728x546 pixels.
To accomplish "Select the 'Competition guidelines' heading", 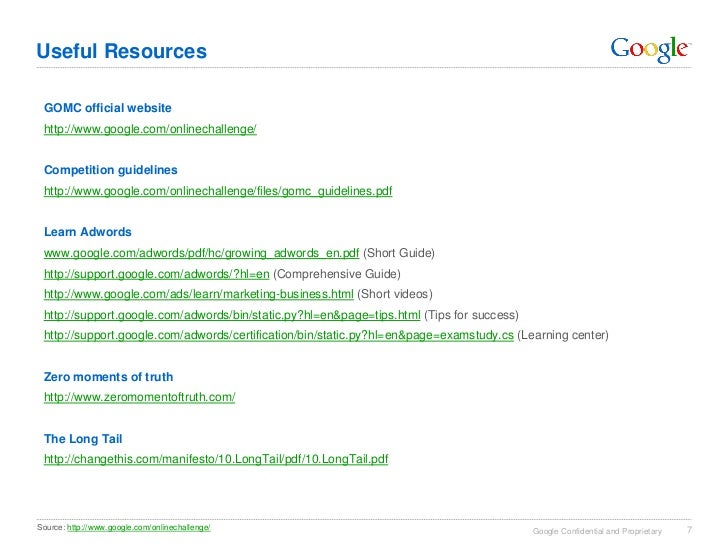I will tap(110, 170).
